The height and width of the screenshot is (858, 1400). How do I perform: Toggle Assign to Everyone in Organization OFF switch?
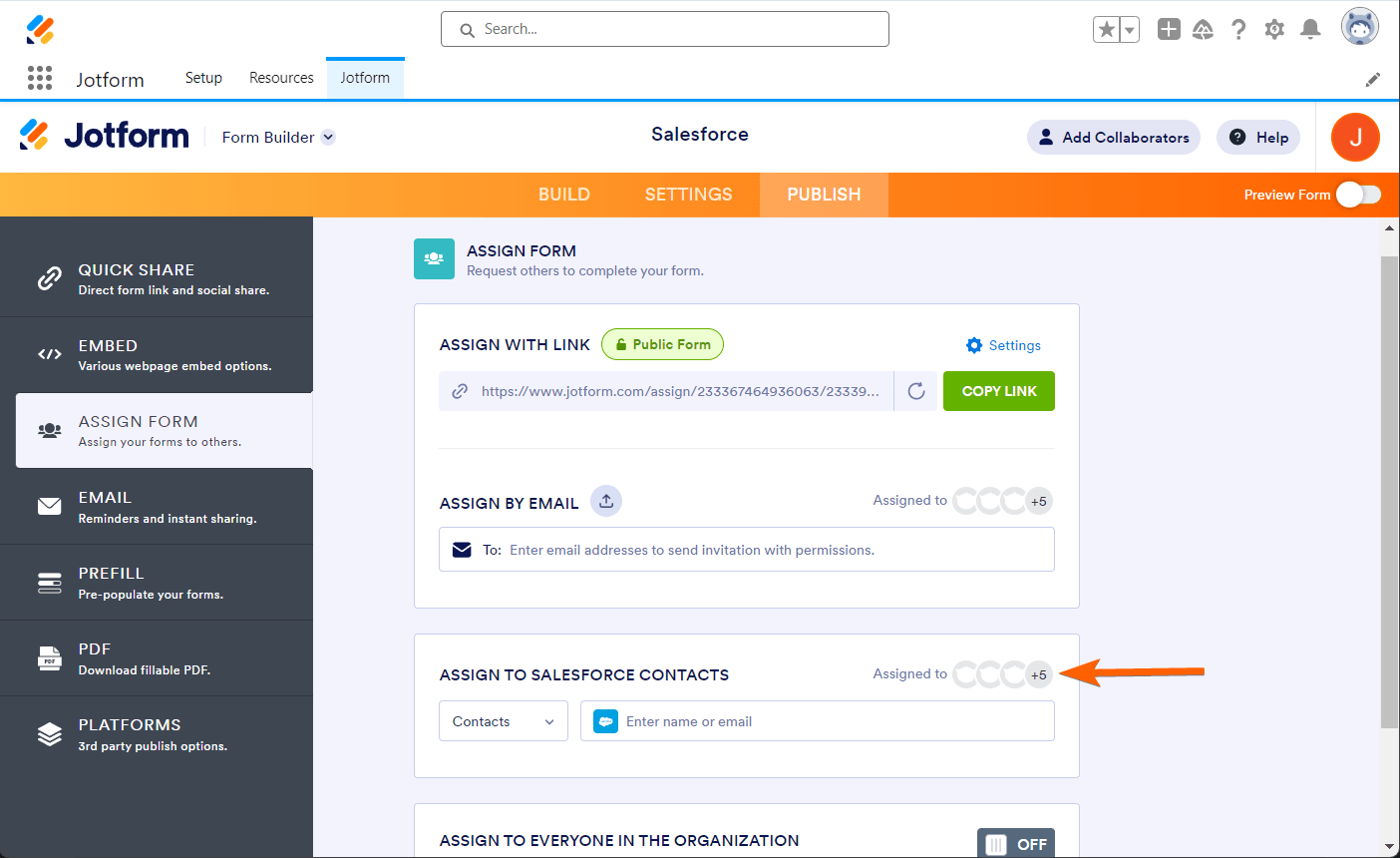[1016, 844]
